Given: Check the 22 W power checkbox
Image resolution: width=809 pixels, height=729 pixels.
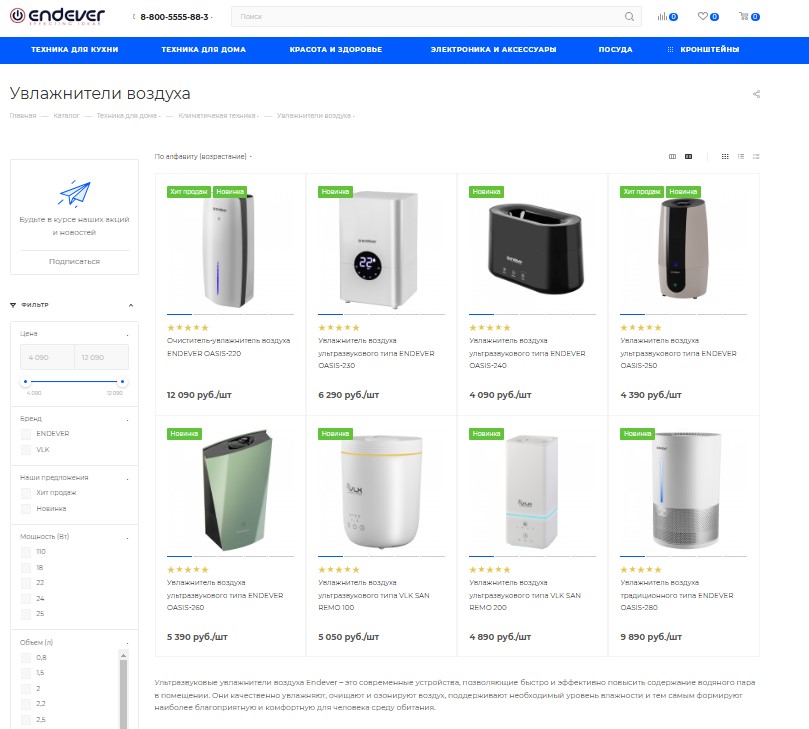Looking at the screenshot, I should click(26, 583).
